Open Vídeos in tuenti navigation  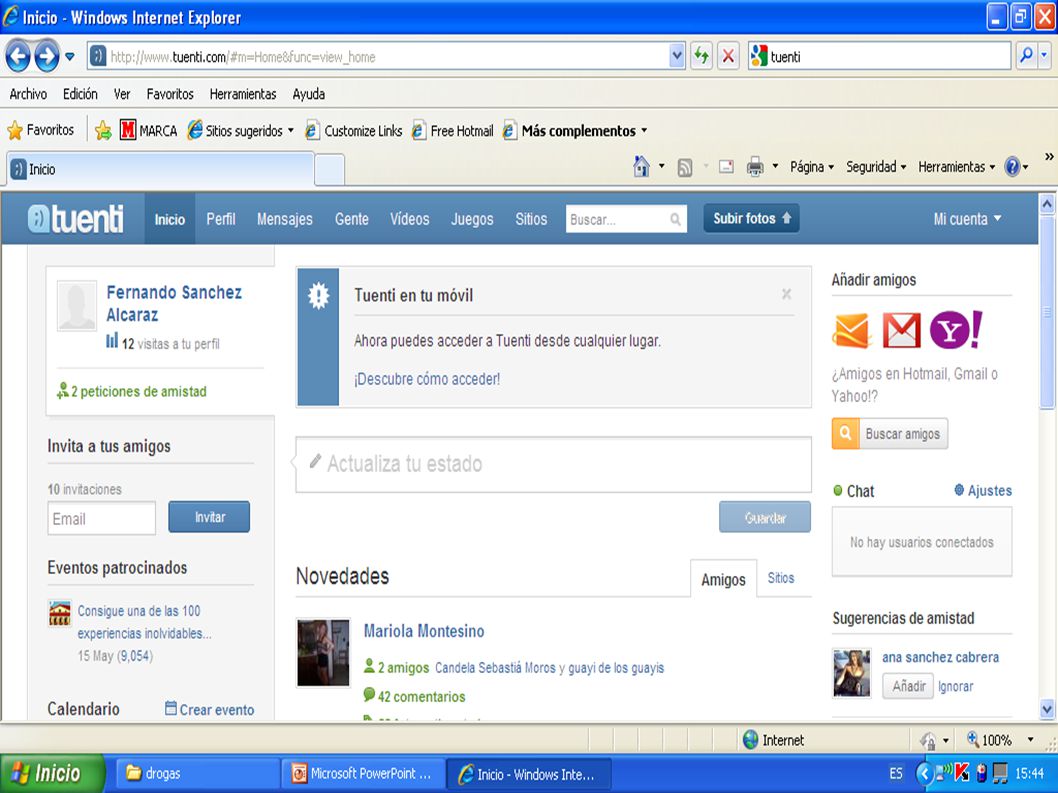tap(410, 219)
